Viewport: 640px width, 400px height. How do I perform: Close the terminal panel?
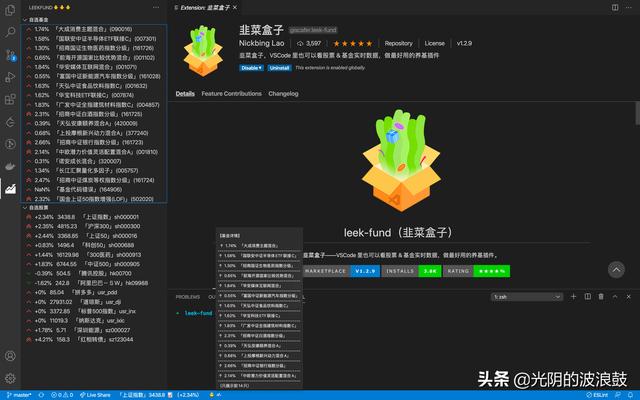tap(629, 296)
